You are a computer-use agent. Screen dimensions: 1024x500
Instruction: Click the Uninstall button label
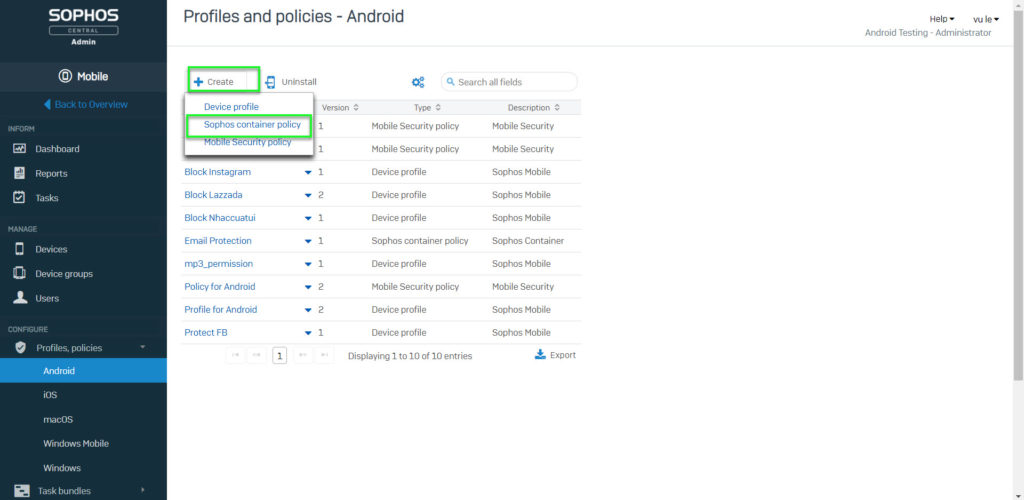point(299,82)
